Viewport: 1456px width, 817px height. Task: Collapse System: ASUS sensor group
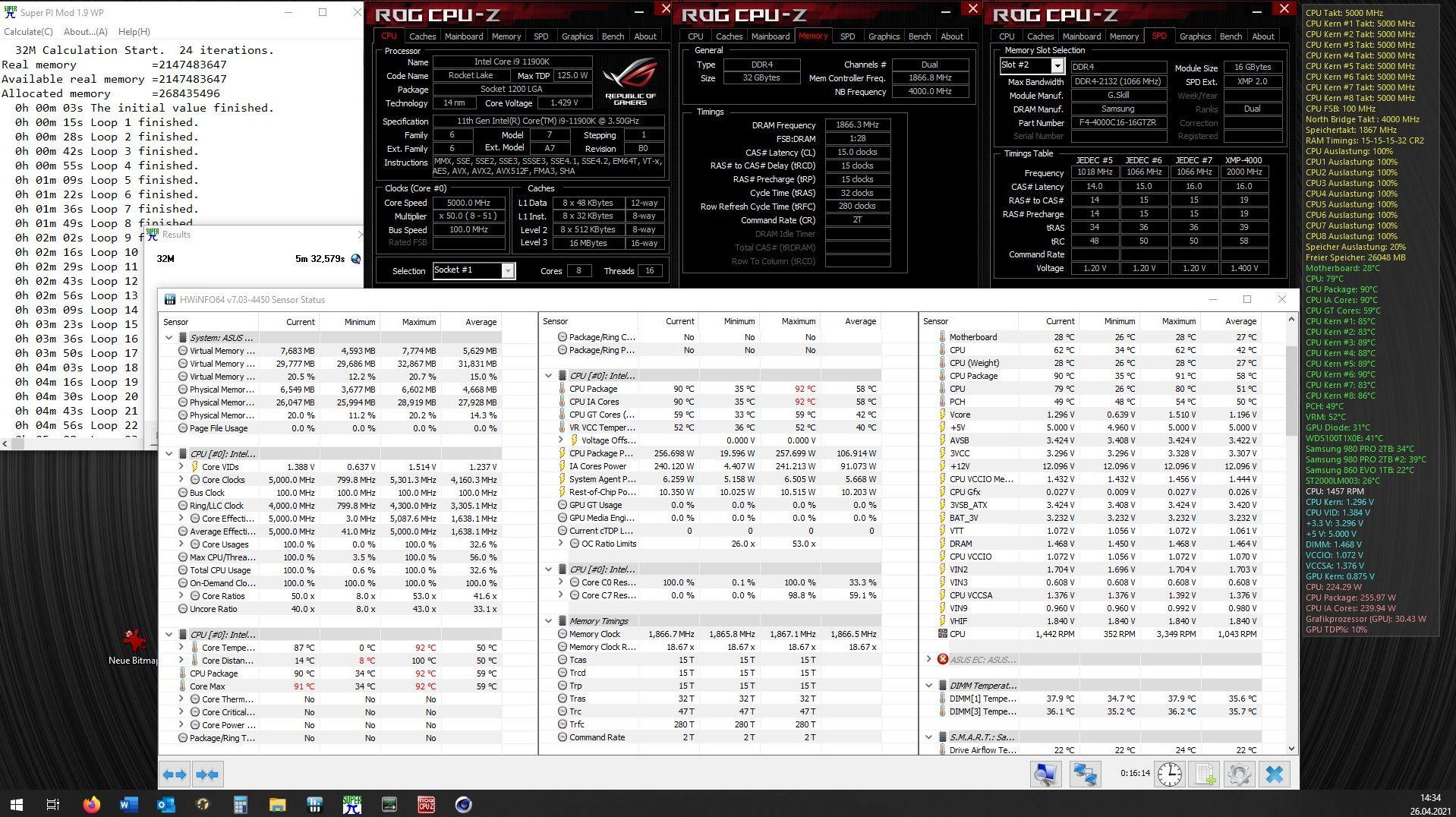[169, 338]
